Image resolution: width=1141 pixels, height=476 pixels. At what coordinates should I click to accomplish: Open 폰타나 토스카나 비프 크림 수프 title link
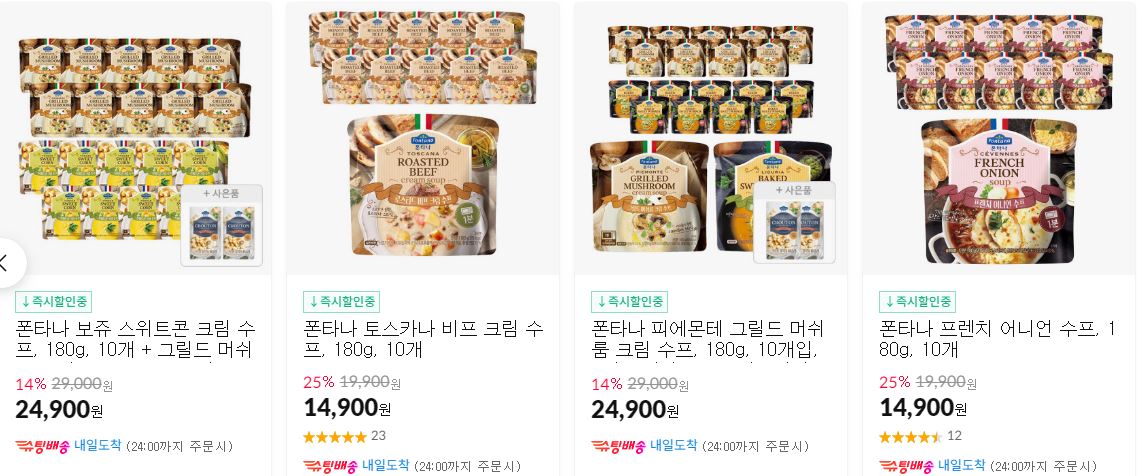pos(423,339)
